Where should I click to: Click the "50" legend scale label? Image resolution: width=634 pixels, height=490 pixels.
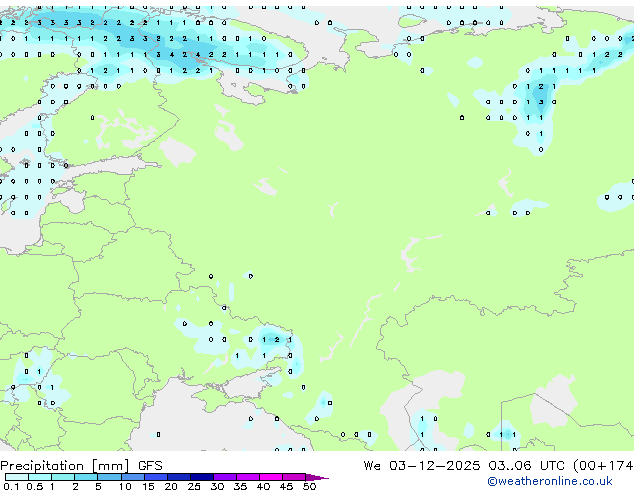pyautogui.click(x=310, y=486)
